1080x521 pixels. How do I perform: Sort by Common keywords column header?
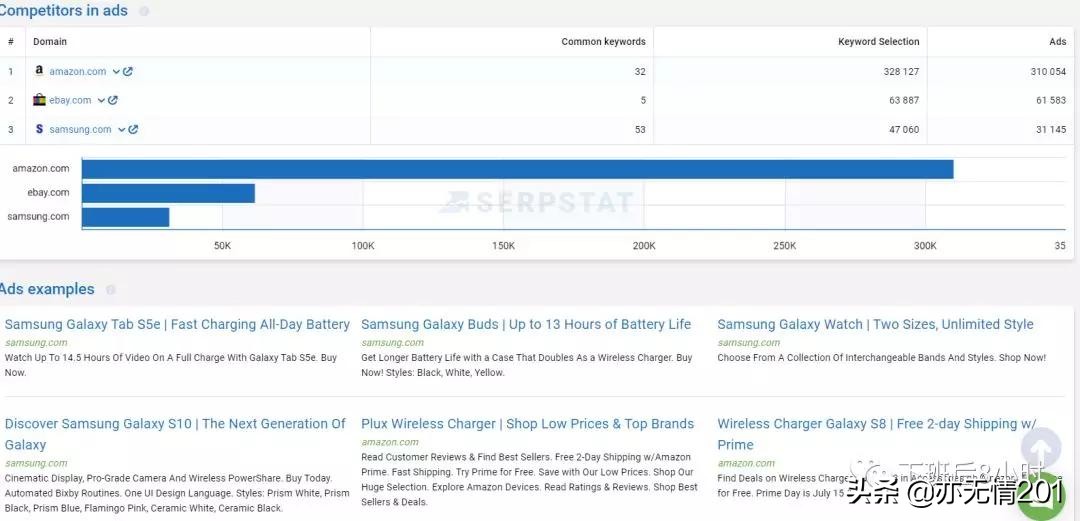(x=603, y=41)
